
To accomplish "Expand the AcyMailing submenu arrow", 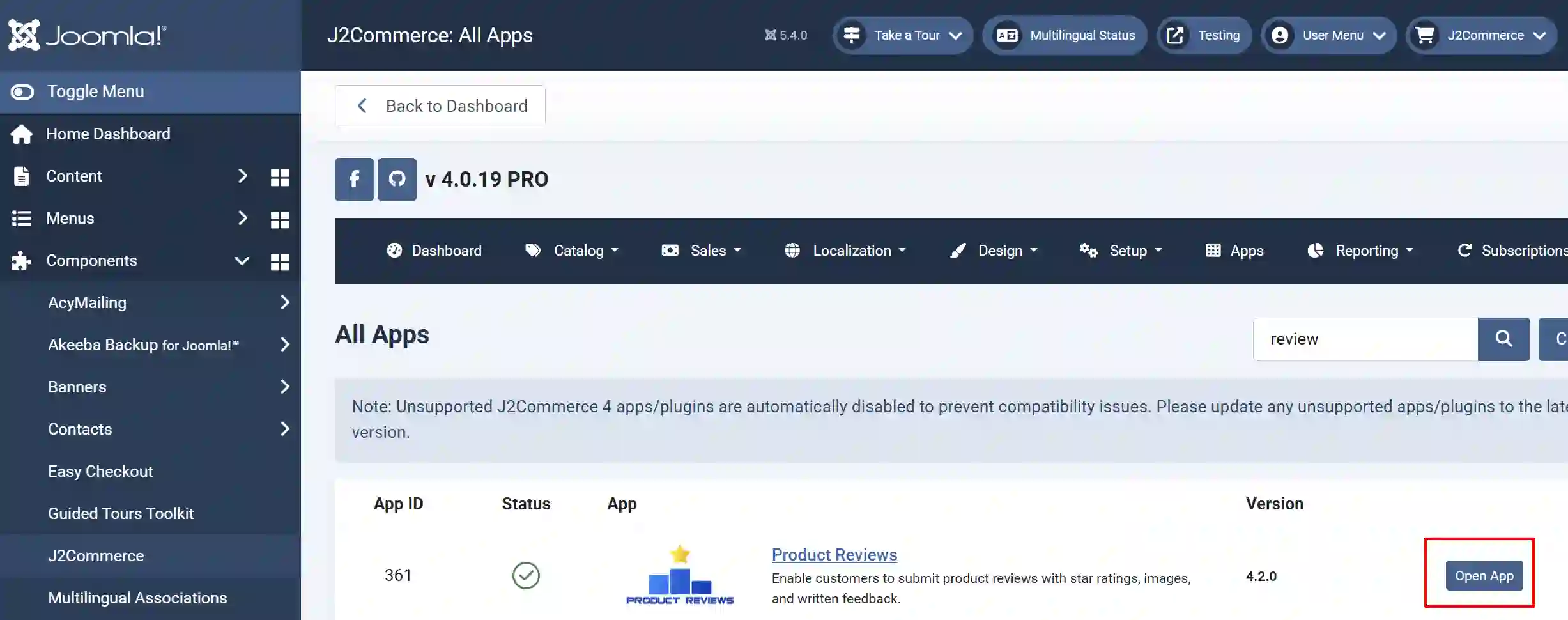I will (285, 302).
